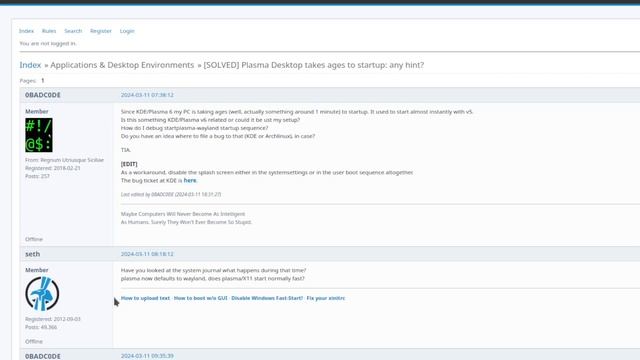Viewport: 640px width, 360px height.
Task: Click the seth username heading
Action: (33, 254)
